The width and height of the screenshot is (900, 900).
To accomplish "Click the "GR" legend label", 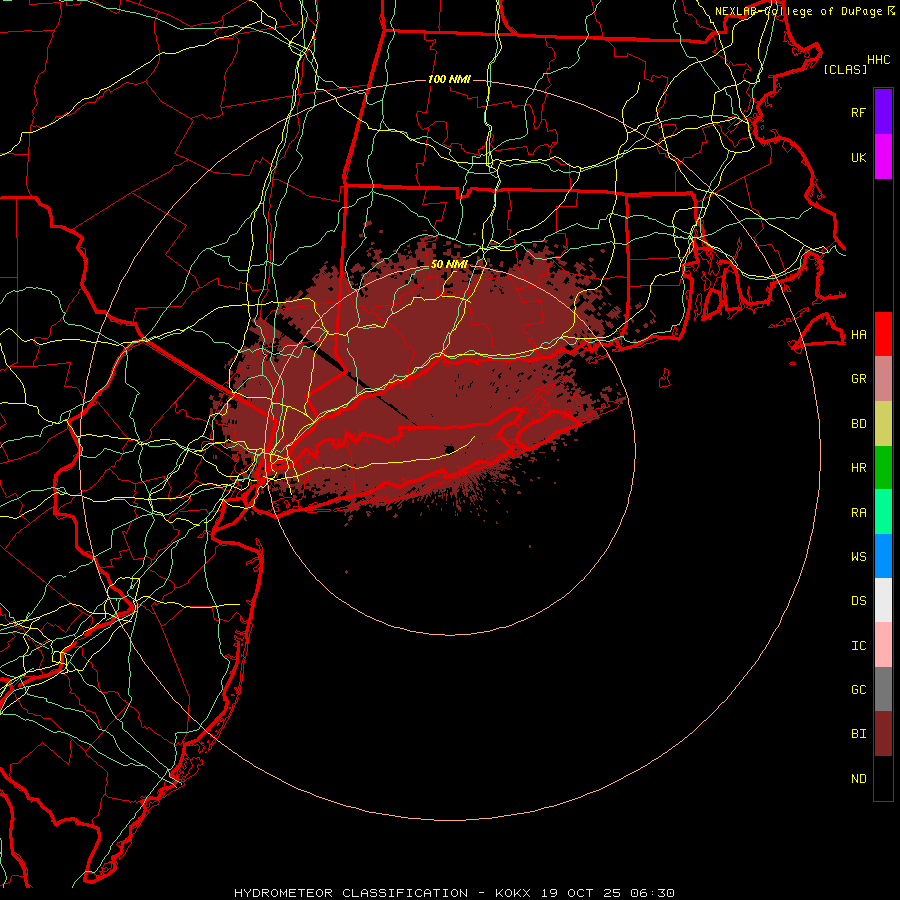I will [858, 379].
